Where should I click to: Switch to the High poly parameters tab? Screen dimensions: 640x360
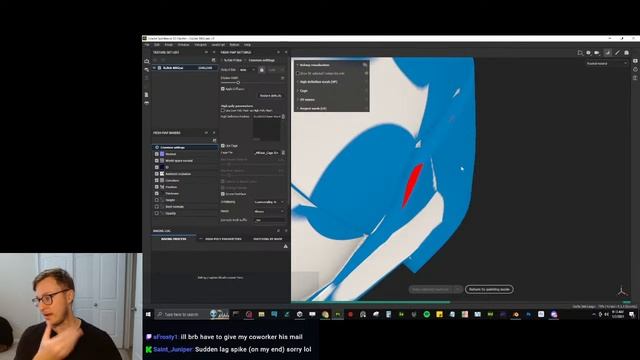[223, 239]
